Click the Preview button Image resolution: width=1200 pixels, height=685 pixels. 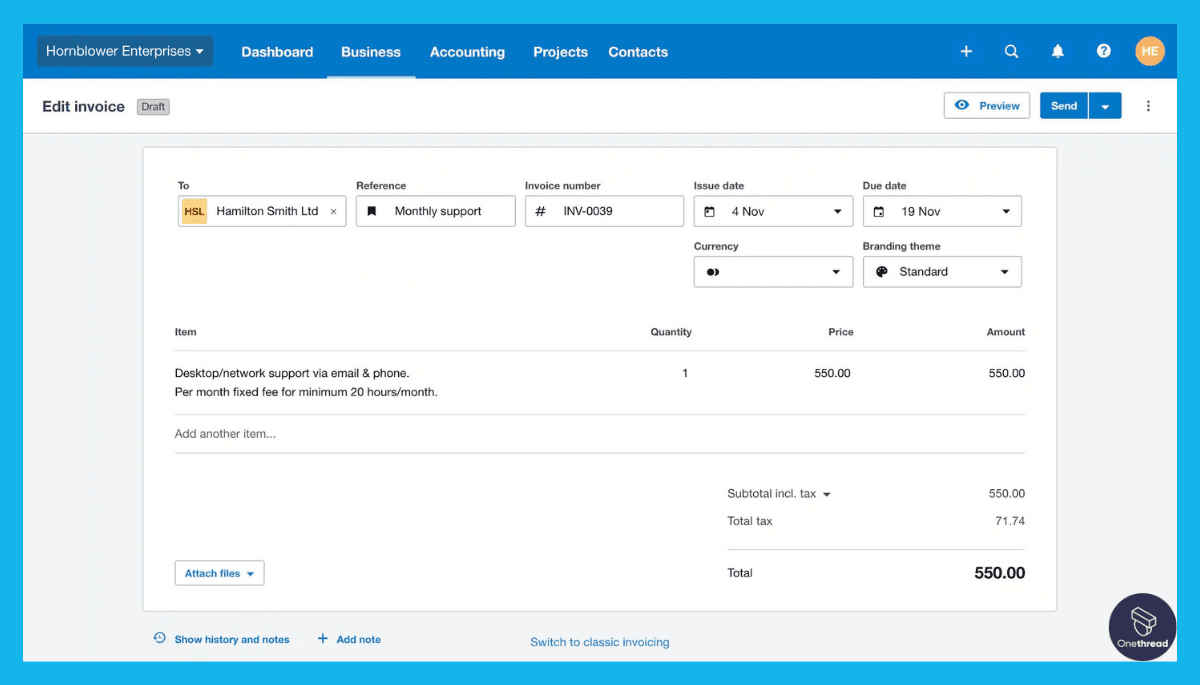[x=986, y=105]
